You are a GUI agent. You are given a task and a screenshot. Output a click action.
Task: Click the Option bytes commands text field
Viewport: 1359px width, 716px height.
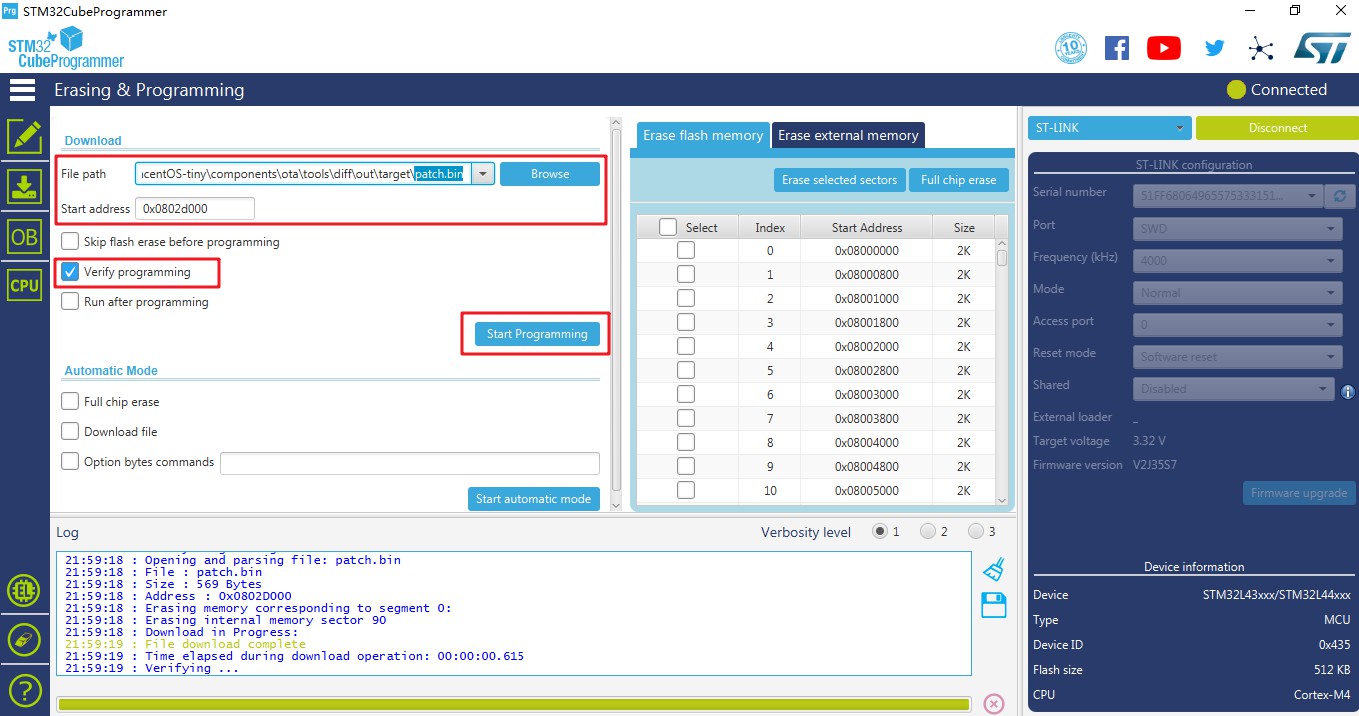[410, 462]
